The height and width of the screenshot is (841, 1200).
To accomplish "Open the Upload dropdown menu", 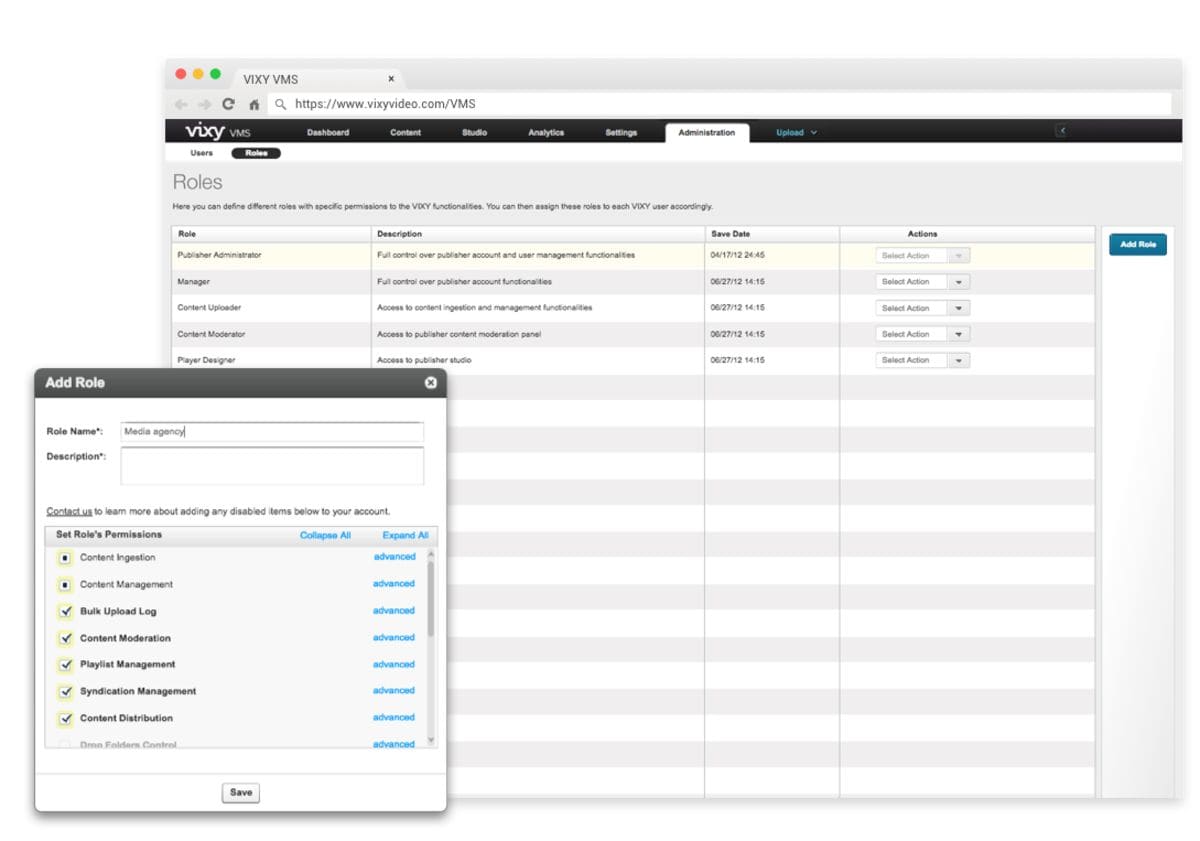I will [796, 132].
